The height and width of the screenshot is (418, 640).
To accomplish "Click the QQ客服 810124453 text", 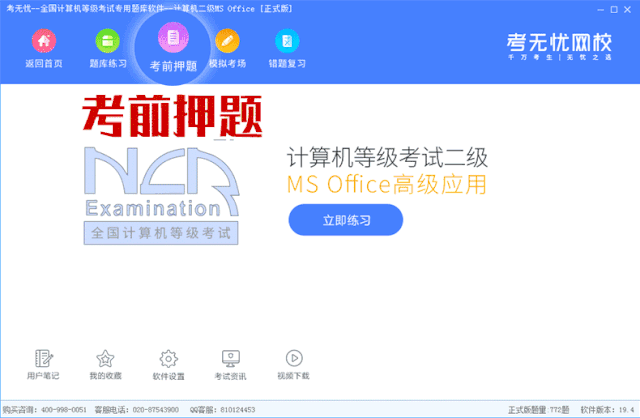I will click(x=222, y=409).
